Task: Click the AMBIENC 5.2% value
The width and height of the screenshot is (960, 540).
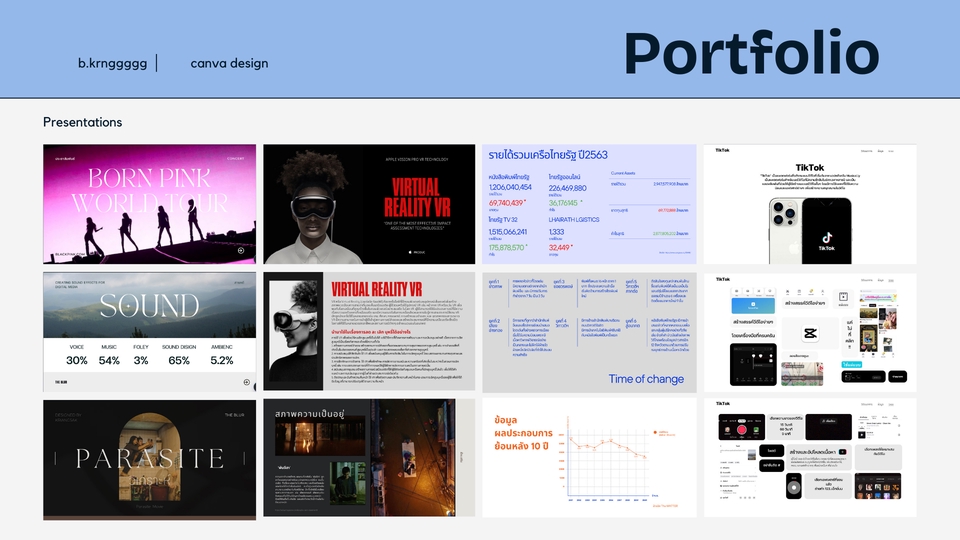Action: [222, 361]
